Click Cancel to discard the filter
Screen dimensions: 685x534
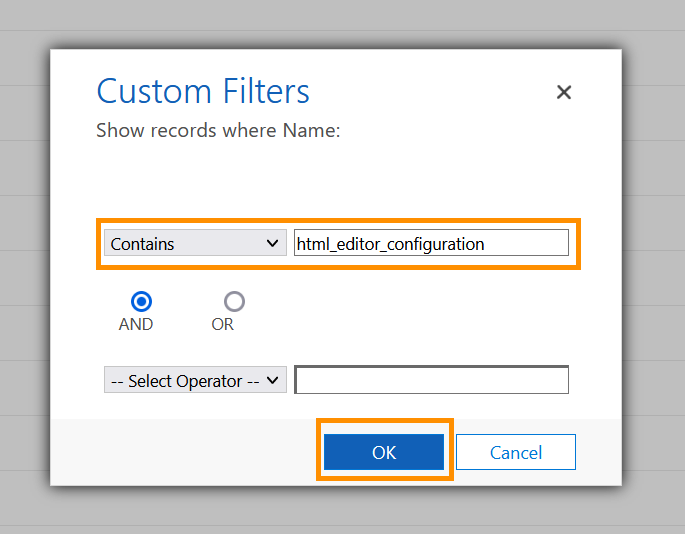(515, 452)
